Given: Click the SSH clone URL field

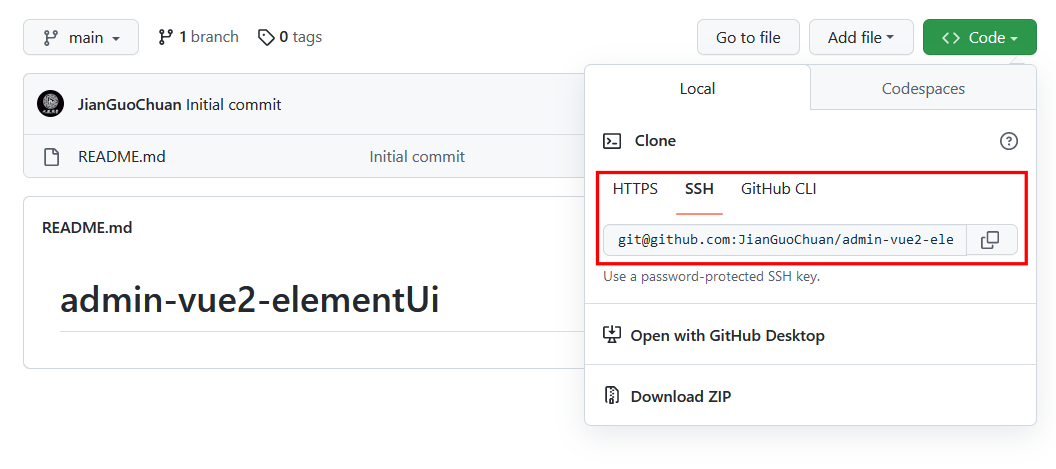Looking at the screenshot, I should (785, 240).
